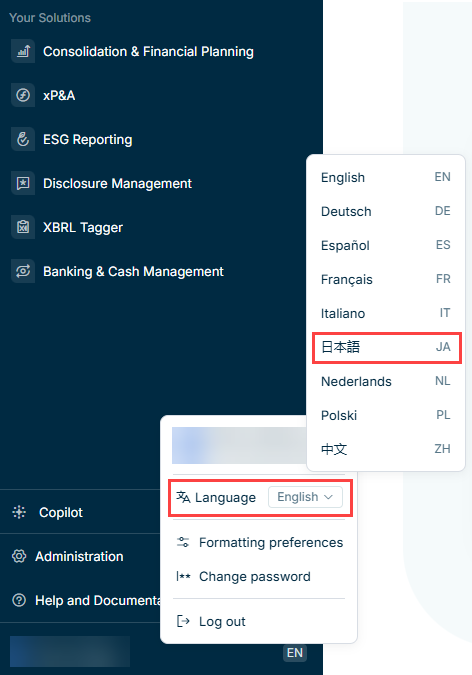
Task: Select English from the language list
Action: (386, 177)
